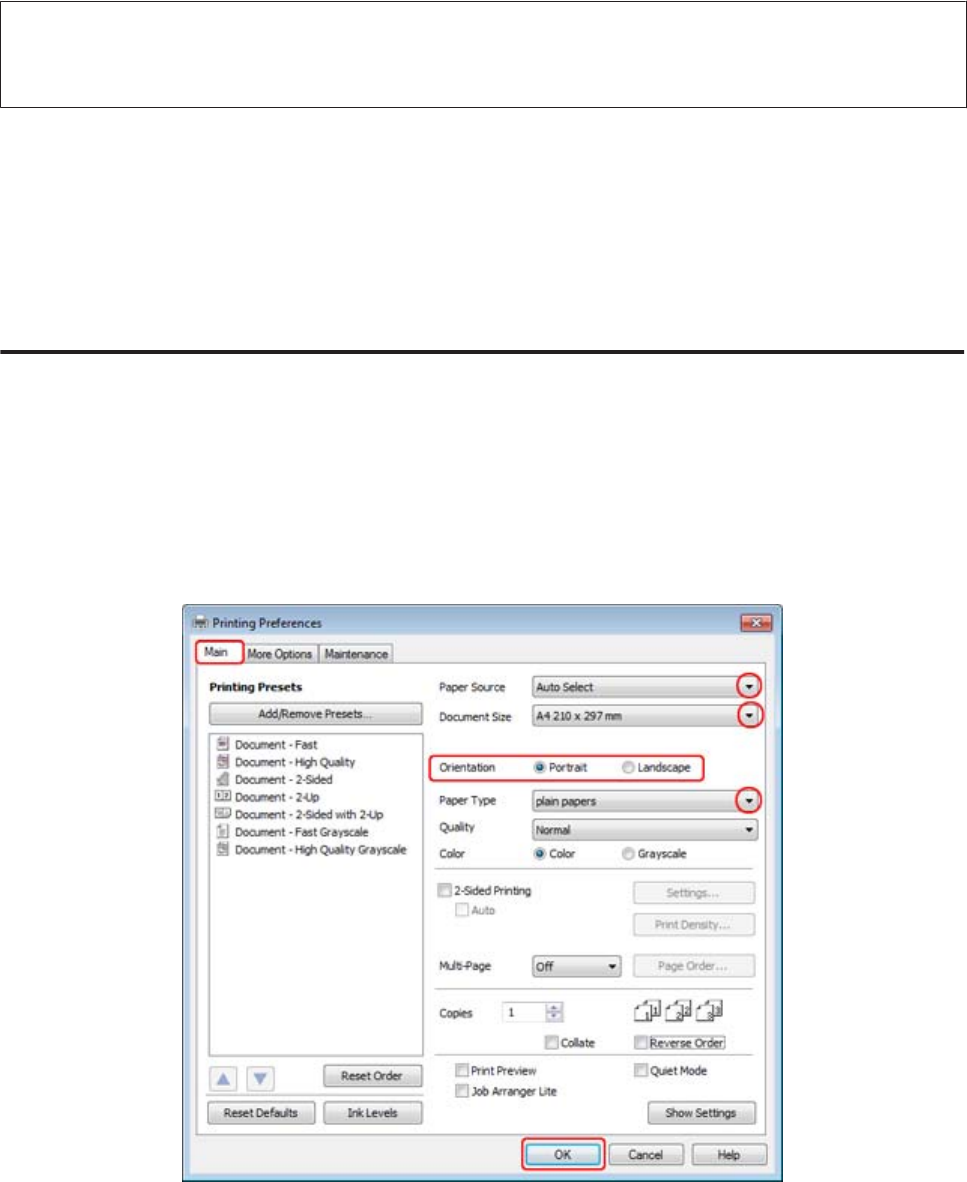Viewport: 967px width, 1182px height.
Task: Select 'Document - Fast' preset text
Action: (276, 745)
